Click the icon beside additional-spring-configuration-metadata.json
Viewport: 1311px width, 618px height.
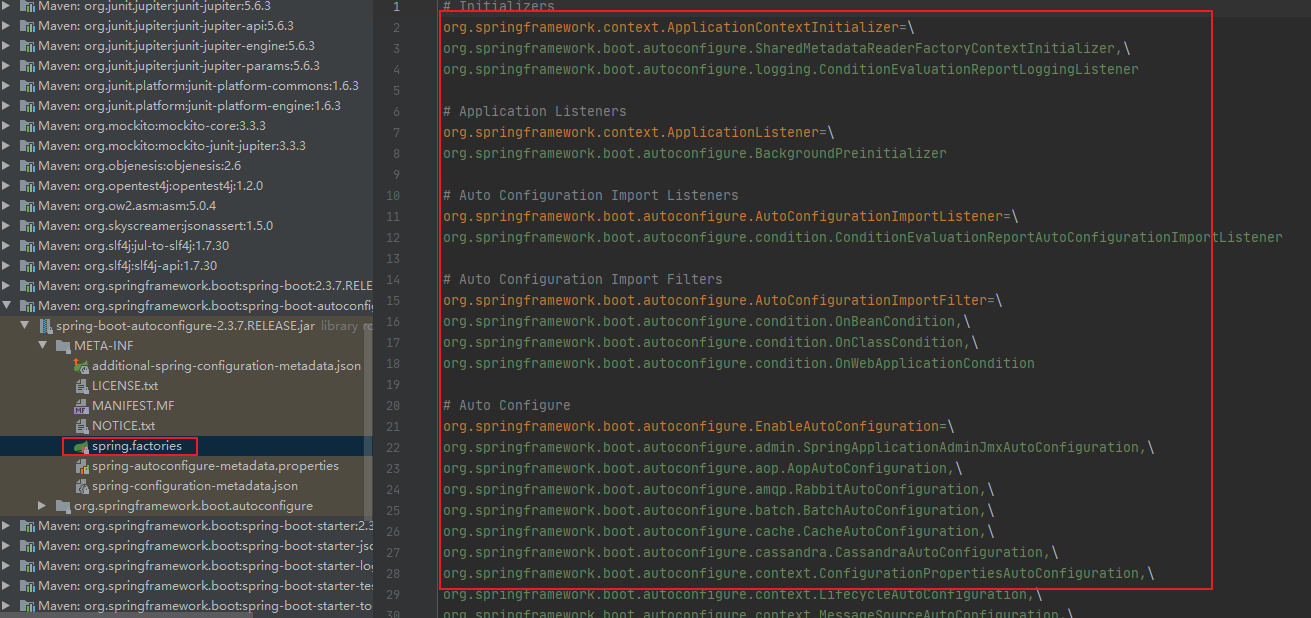point(80,365)
